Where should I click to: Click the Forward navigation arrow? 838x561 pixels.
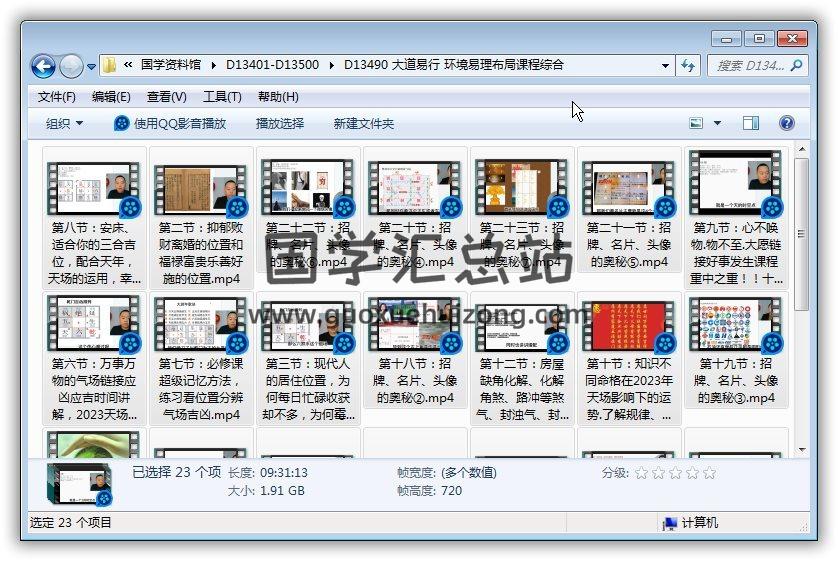(x=71, y=66)
